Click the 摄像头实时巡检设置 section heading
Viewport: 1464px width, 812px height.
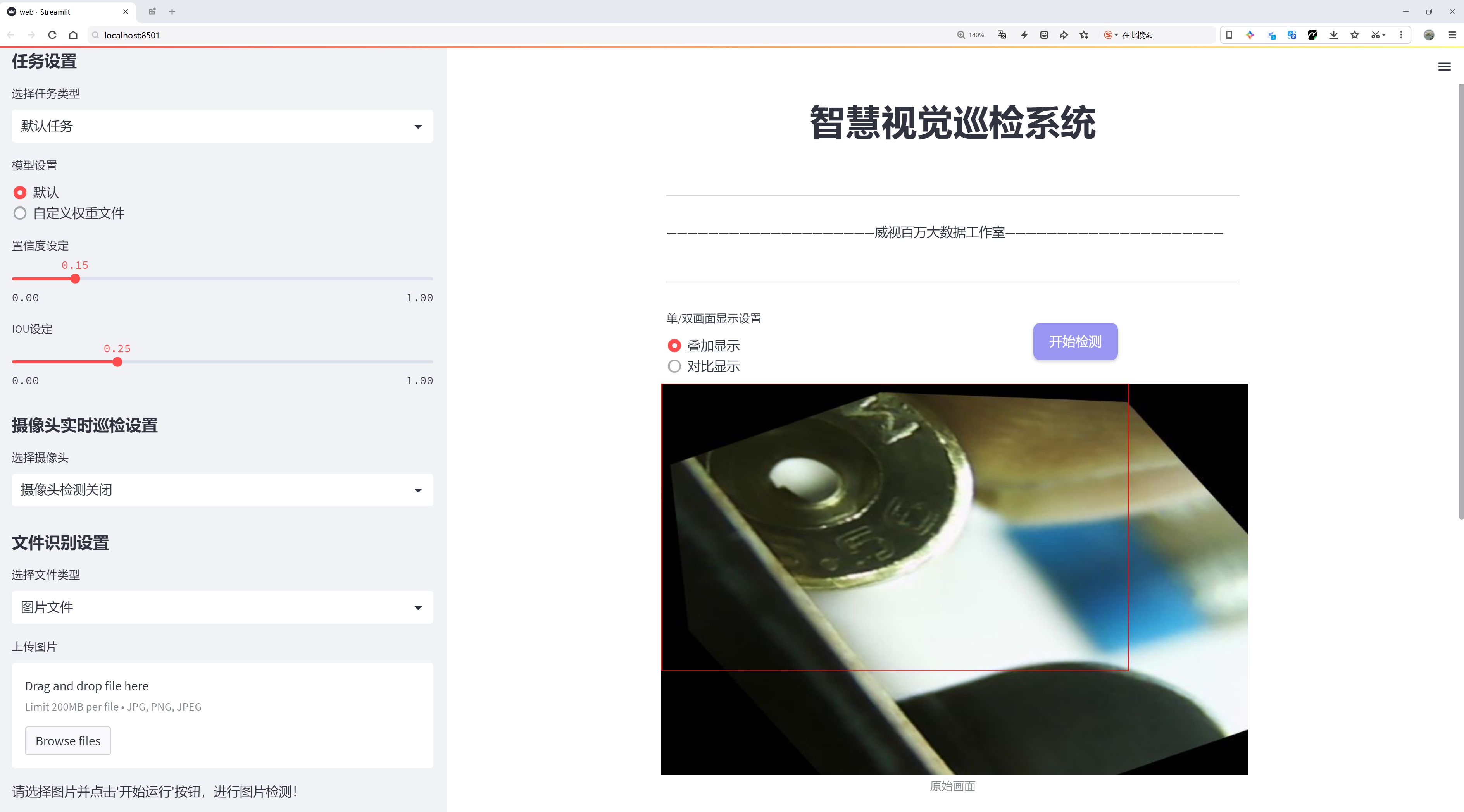coord(84,425)
